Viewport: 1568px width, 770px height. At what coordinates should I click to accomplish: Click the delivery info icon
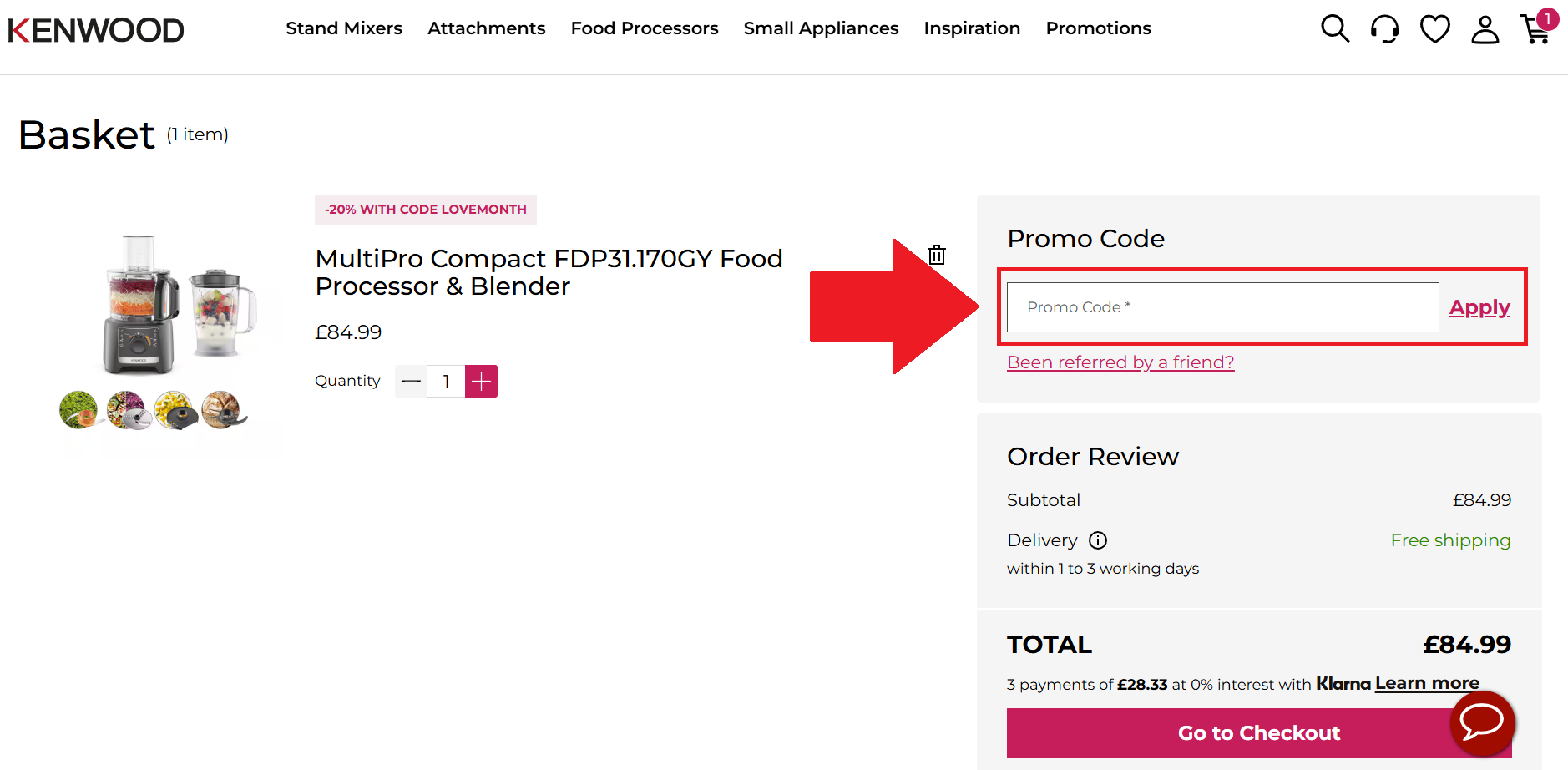click(1098, 540)
